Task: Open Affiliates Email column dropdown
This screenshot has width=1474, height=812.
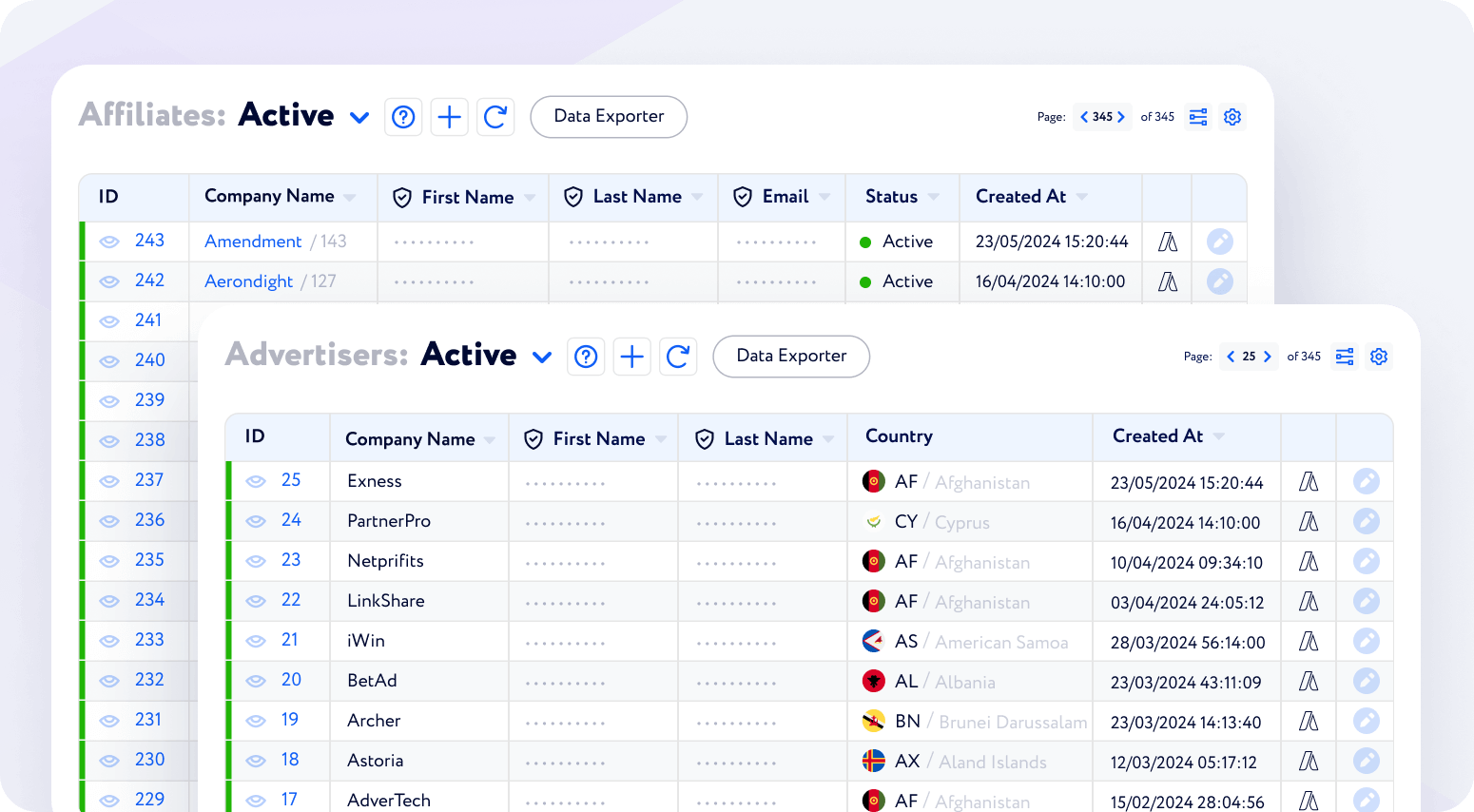Action: coord(824,198)
